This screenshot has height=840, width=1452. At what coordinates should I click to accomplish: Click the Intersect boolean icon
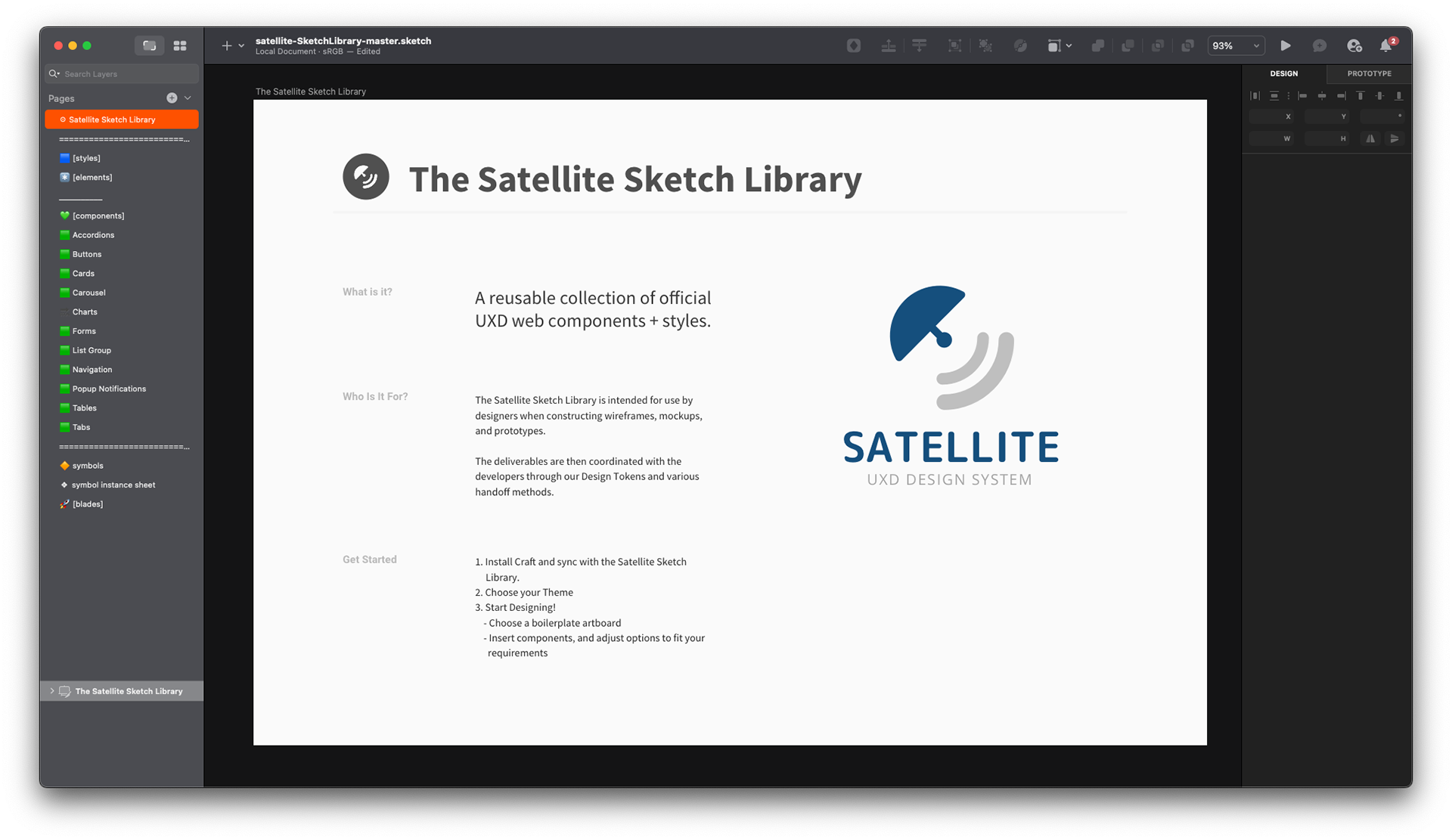click(x=1158, y=45)
